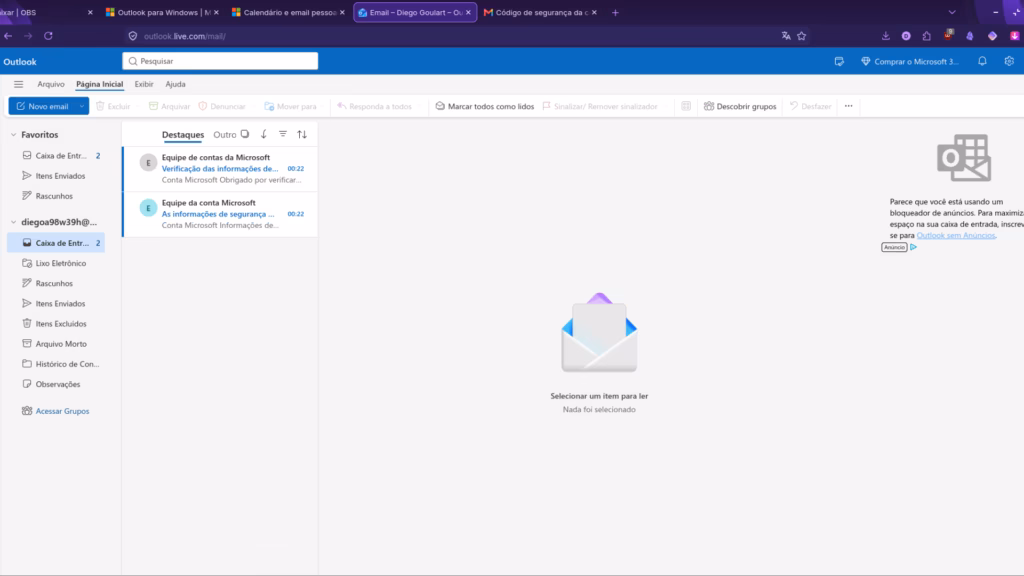Screen dimensions: 1024x576
Task: Click the Excluir delete toolbar button
Action: [113, 106]
